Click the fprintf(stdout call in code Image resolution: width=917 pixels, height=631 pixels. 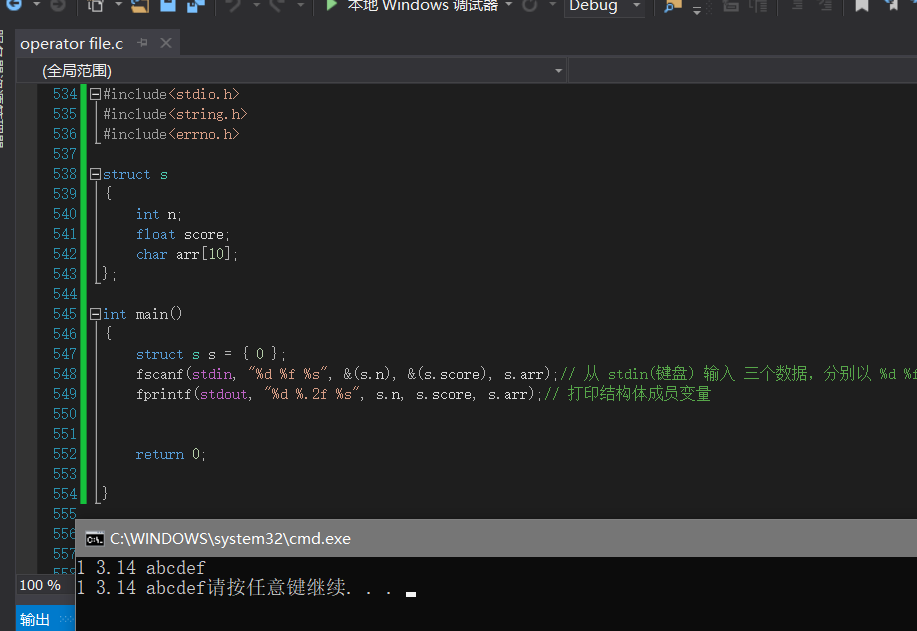(339, 394)
